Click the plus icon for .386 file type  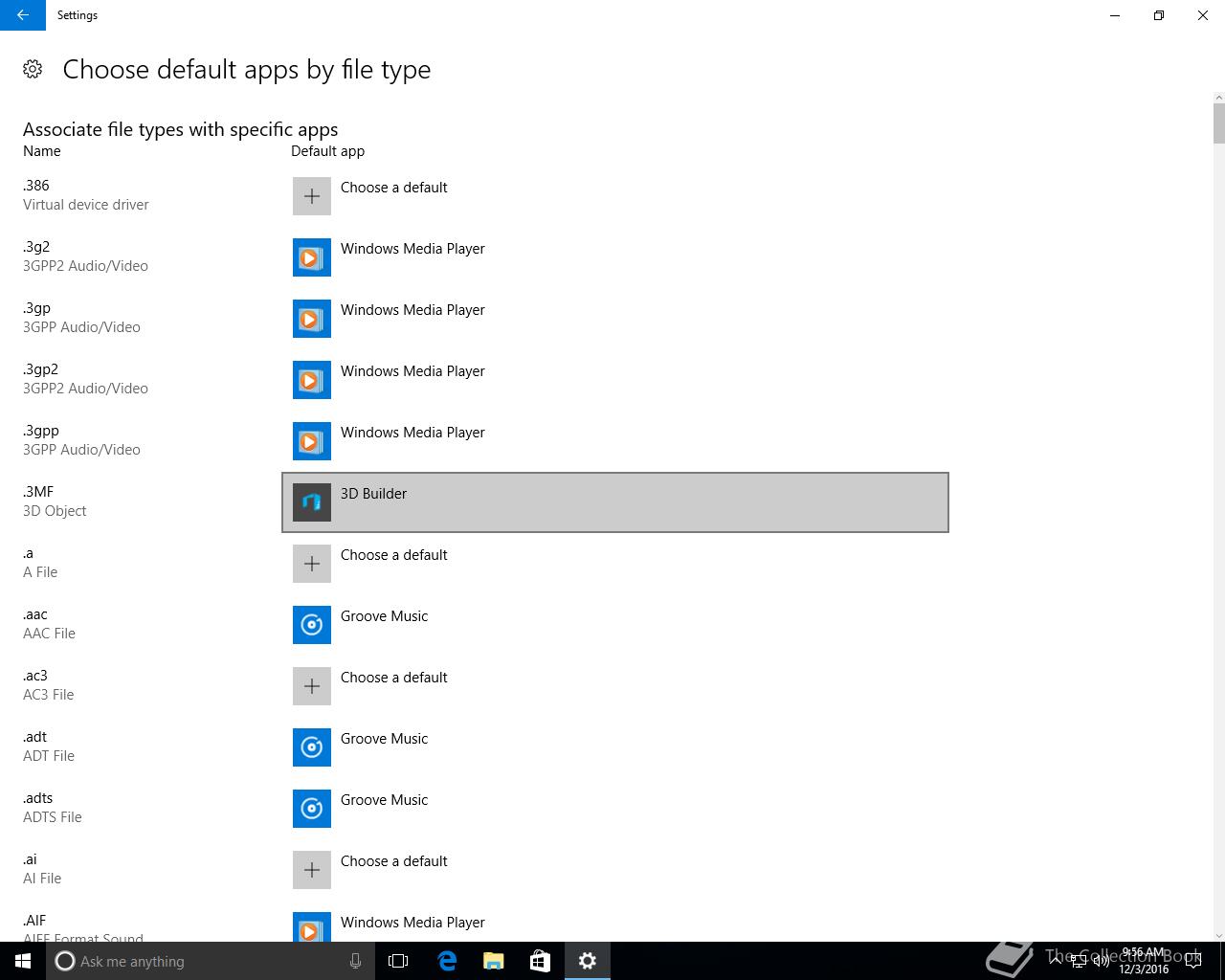[x=312, y=196]
